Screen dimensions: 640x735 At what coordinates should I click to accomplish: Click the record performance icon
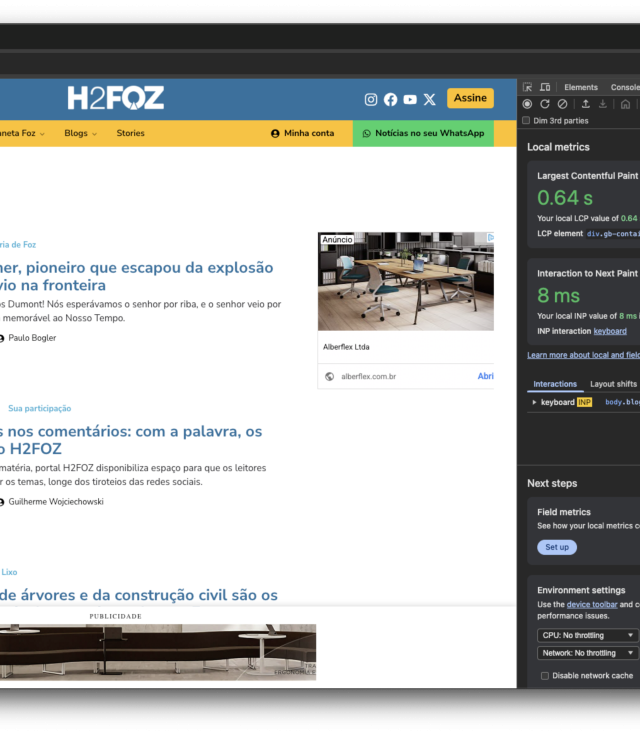click(x=528, y=104)
